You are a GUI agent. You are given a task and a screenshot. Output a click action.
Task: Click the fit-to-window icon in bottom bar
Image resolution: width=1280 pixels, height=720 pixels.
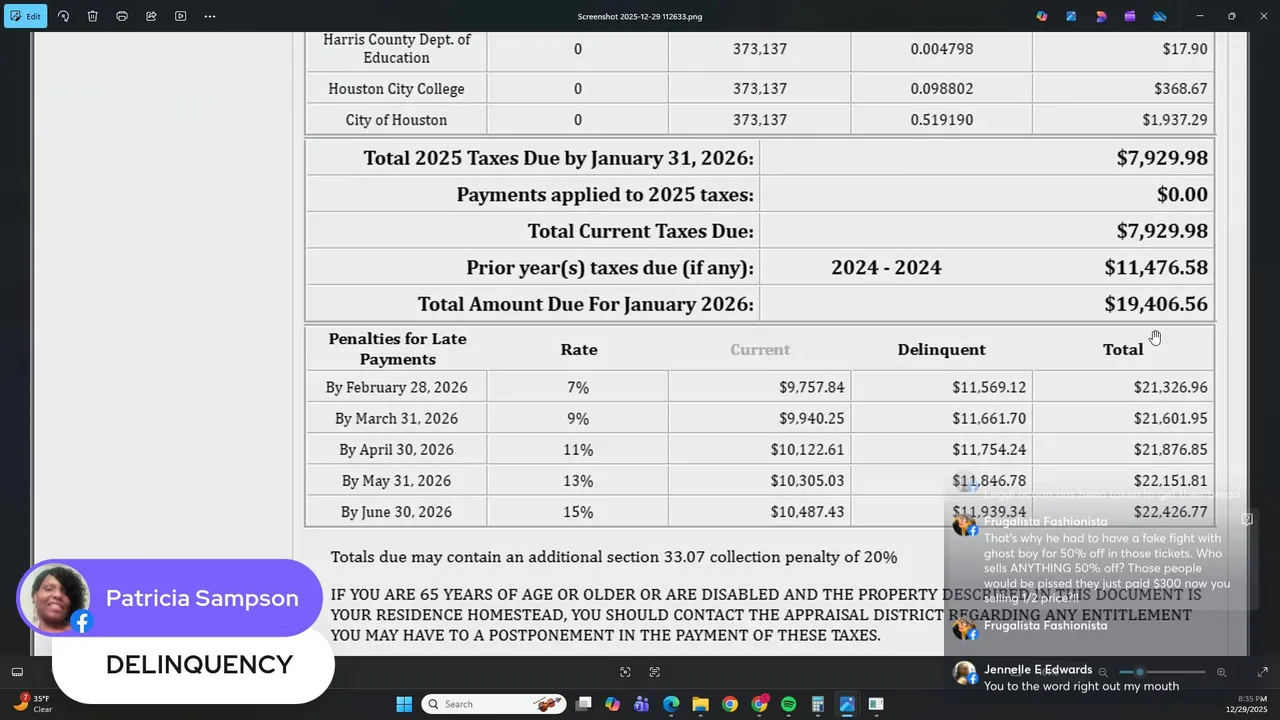click(625, 672)
